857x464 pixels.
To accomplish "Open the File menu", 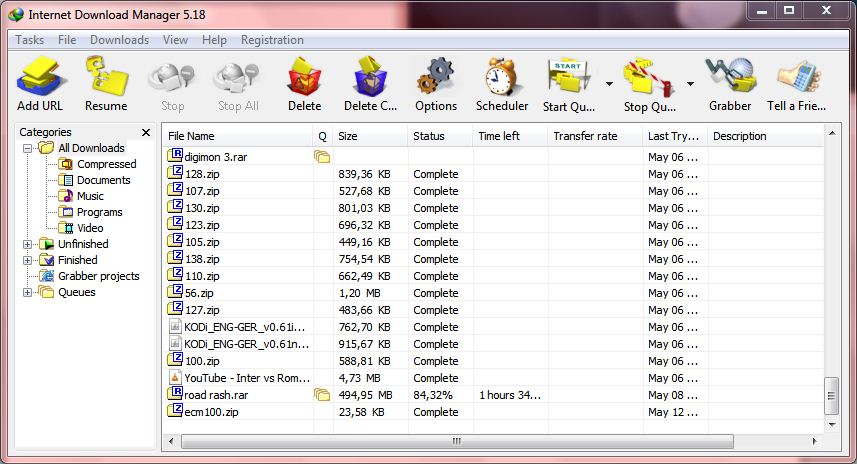I will pyautogui.click(x=67, y=40).
